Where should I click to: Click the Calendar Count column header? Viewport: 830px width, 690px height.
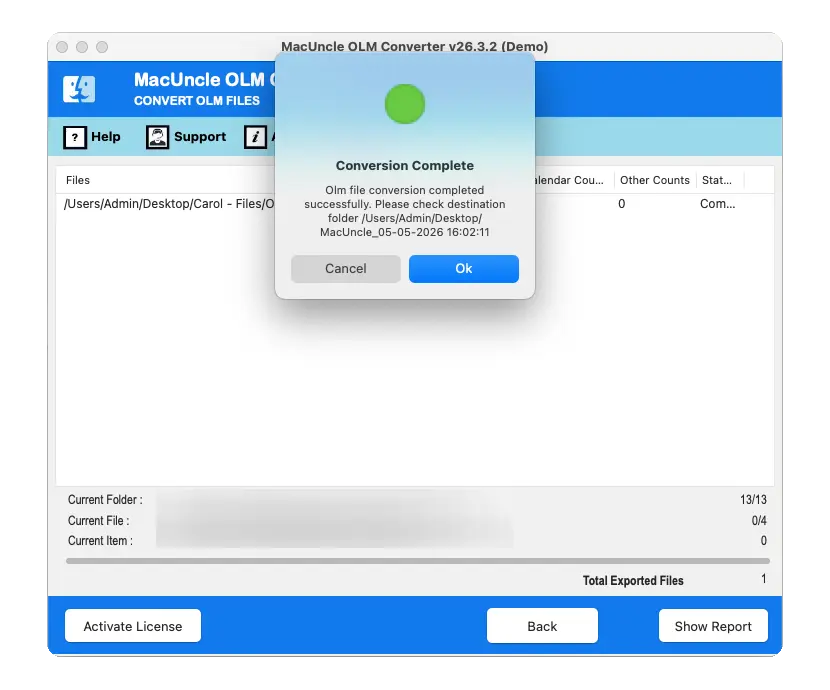(x=570, y=180)
